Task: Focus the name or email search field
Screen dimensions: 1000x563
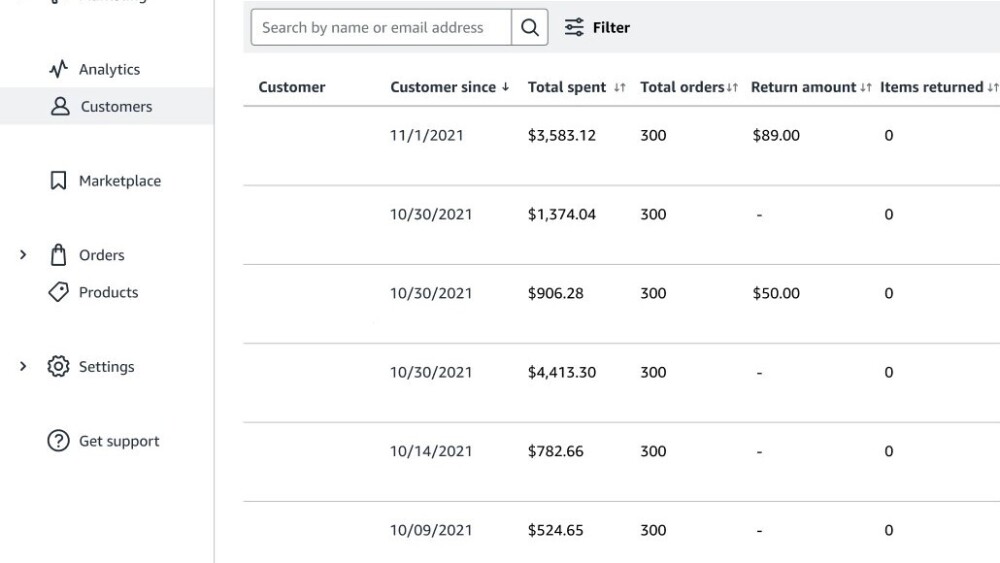Action: point(381,27)
